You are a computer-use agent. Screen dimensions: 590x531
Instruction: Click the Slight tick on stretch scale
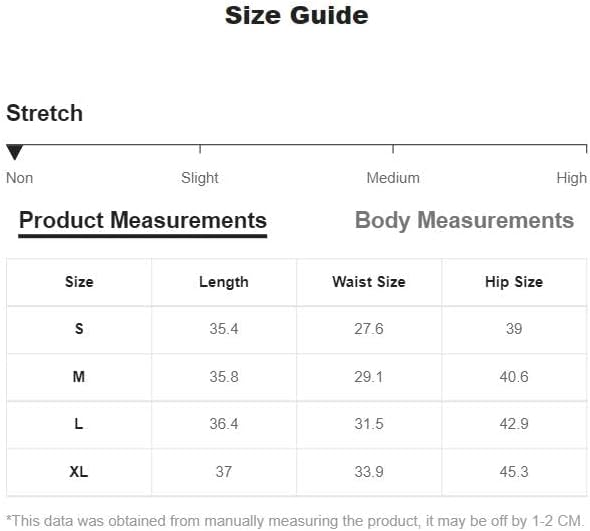pyautogui.click(x=200, y=149)
